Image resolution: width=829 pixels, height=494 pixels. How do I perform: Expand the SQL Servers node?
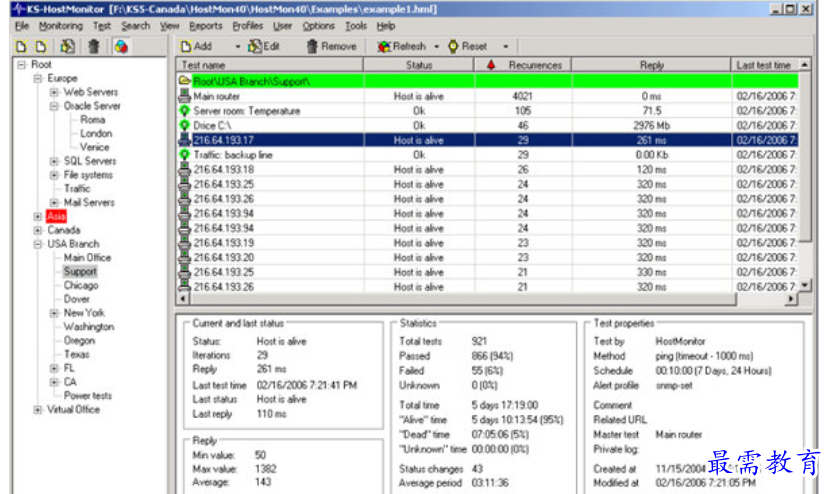[54, 161]
